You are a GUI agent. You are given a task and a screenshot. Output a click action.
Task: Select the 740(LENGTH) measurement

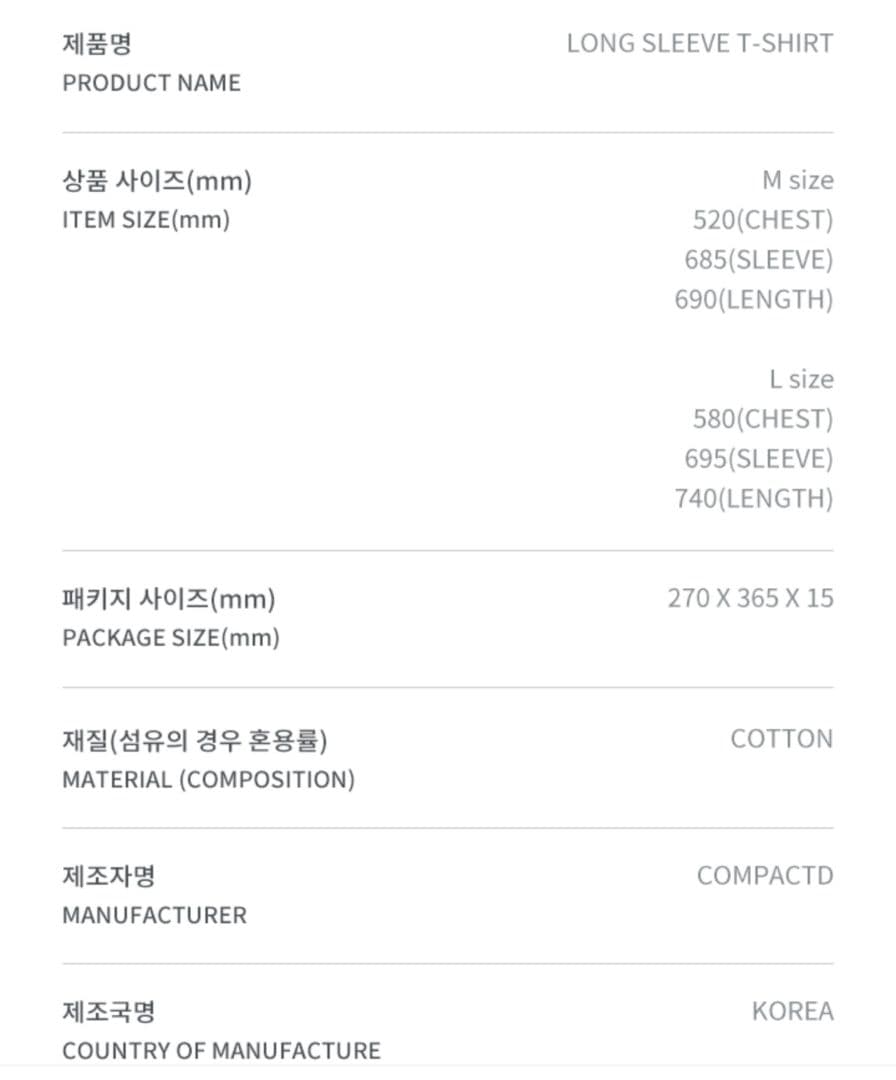click(753, 498)
